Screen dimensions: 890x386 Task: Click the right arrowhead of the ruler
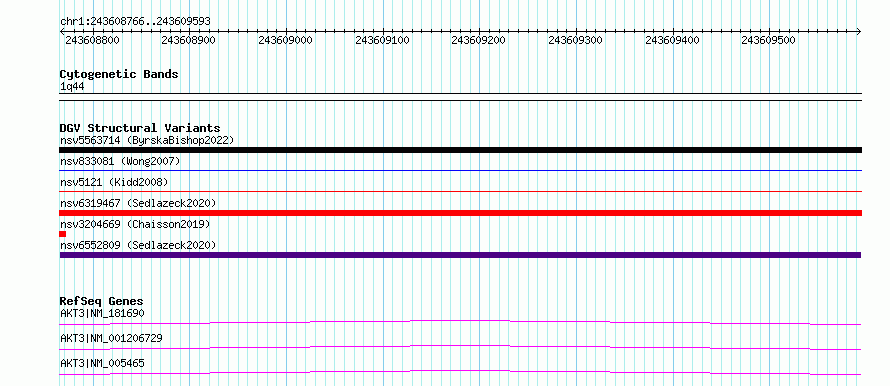pyautogui.click(x=859, y=31)
